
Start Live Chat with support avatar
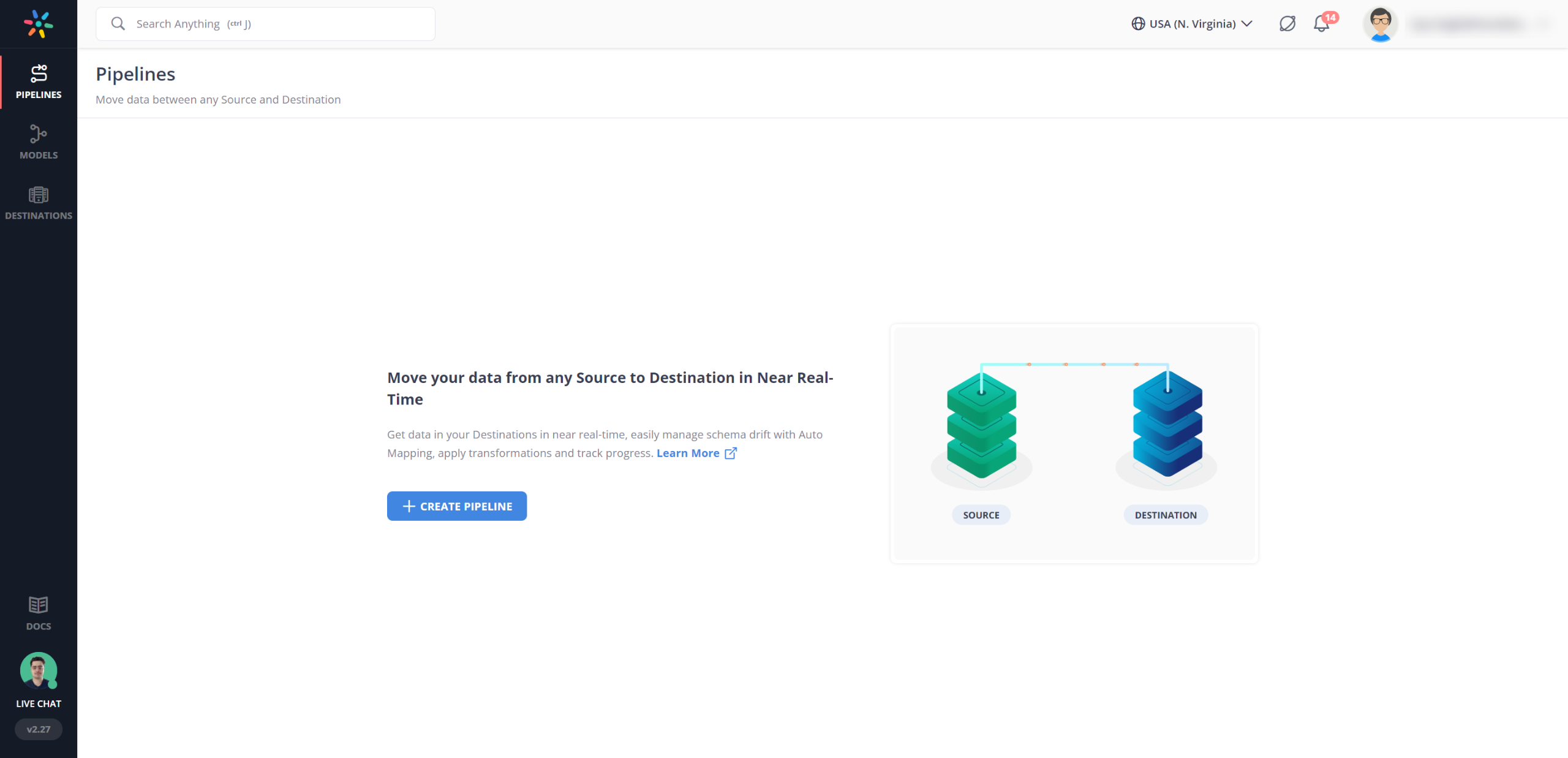tap(38, 671)
